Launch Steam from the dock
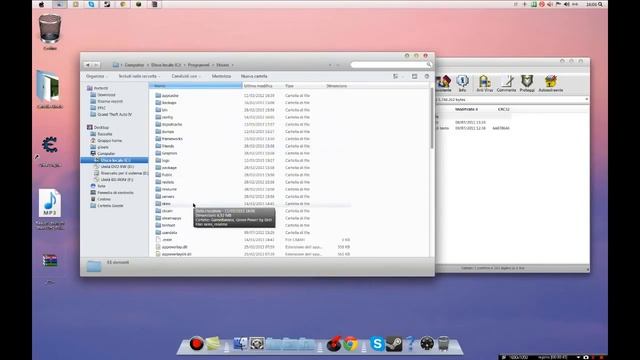 click(x=394, y=344)
